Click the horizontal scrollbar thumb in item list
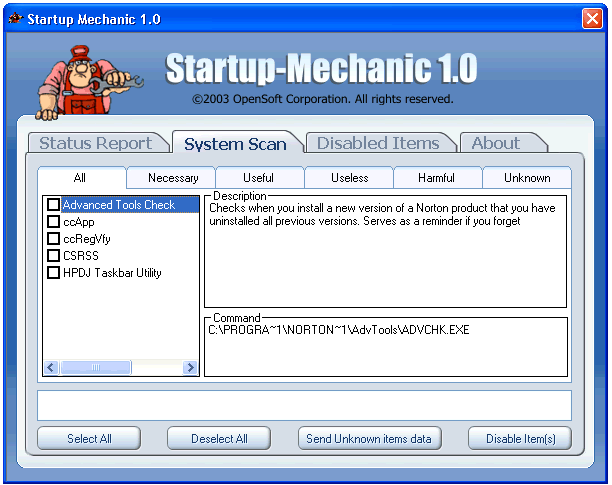This screenshot has width=612, height=485. 95,367
